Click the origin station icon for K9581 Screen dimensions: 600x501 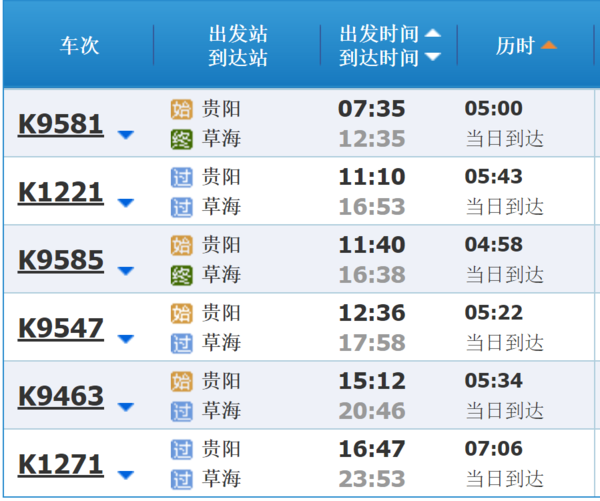(181, 109)
